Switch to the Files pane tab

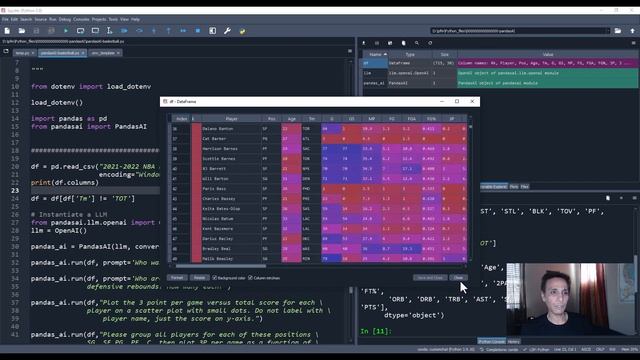click(x=524, y=187)
